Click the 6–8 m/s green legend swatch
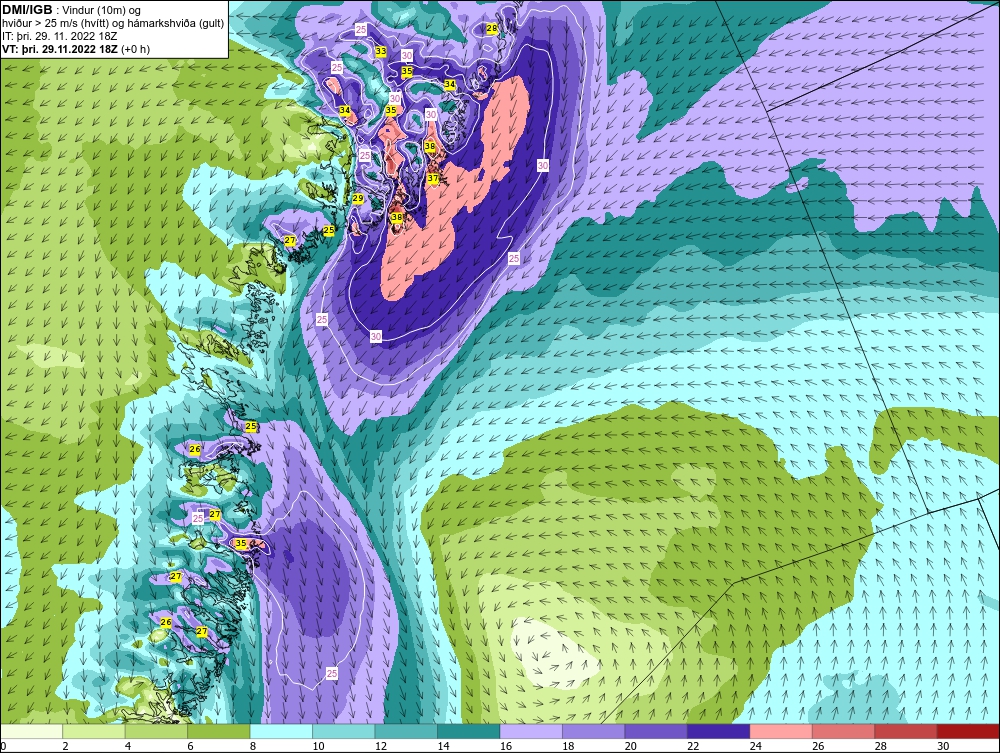 pyautogui.click(x=219, y=731)
